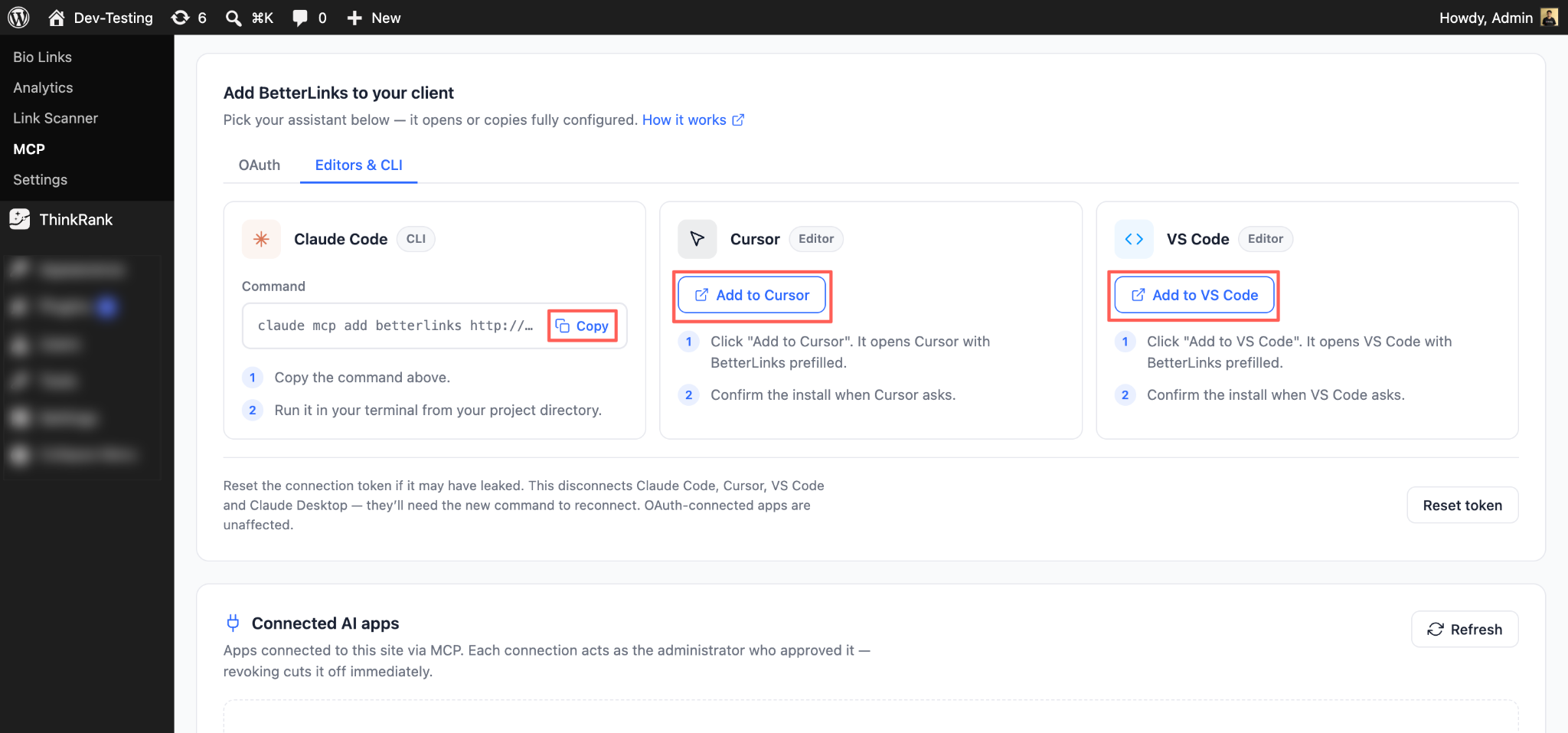Open the 6 pending updates
The width and height of the screenshot is (1568, 733).
[189, 18]
